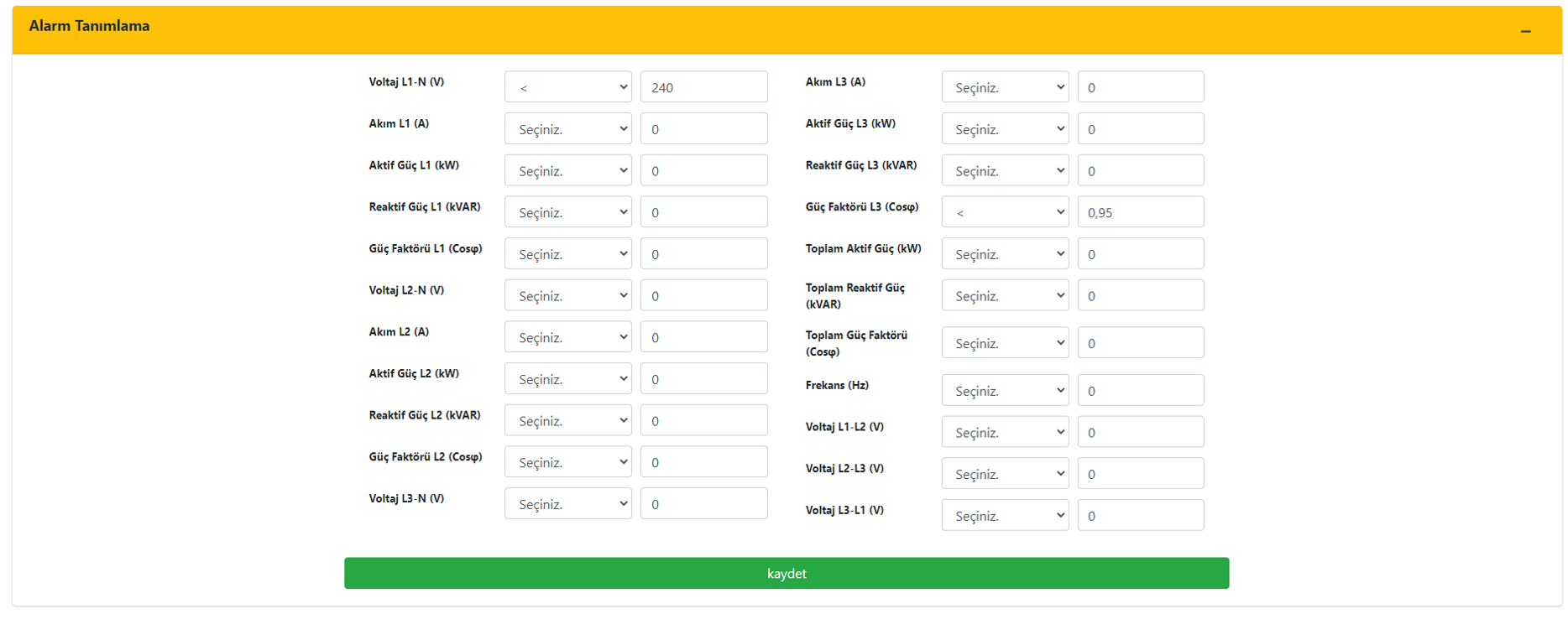
Task: Open the Voltaj L3-L1 operator dropdown
Action: [x=1005, y=515]
